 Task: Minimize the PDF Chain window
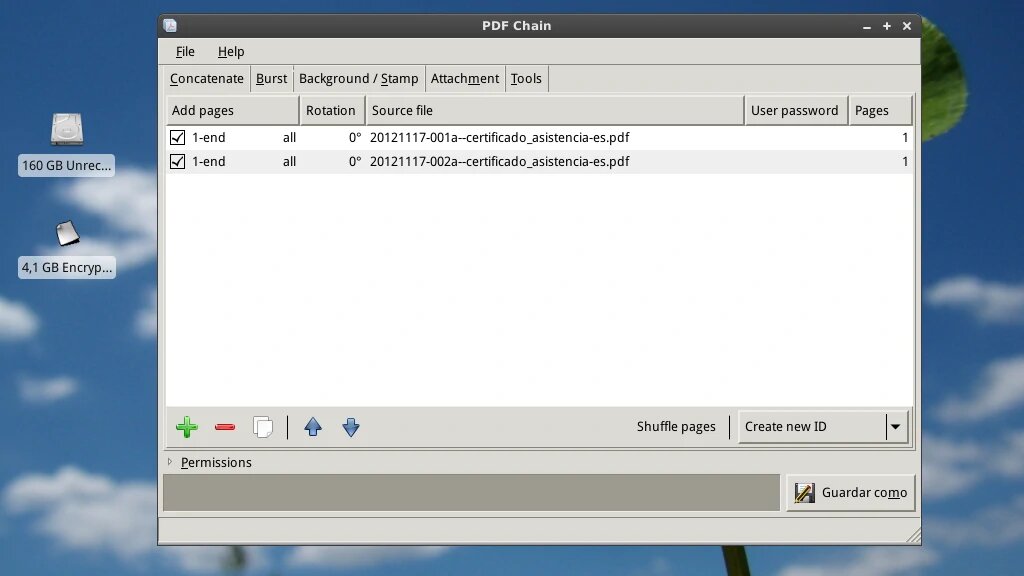click(867, 26)
